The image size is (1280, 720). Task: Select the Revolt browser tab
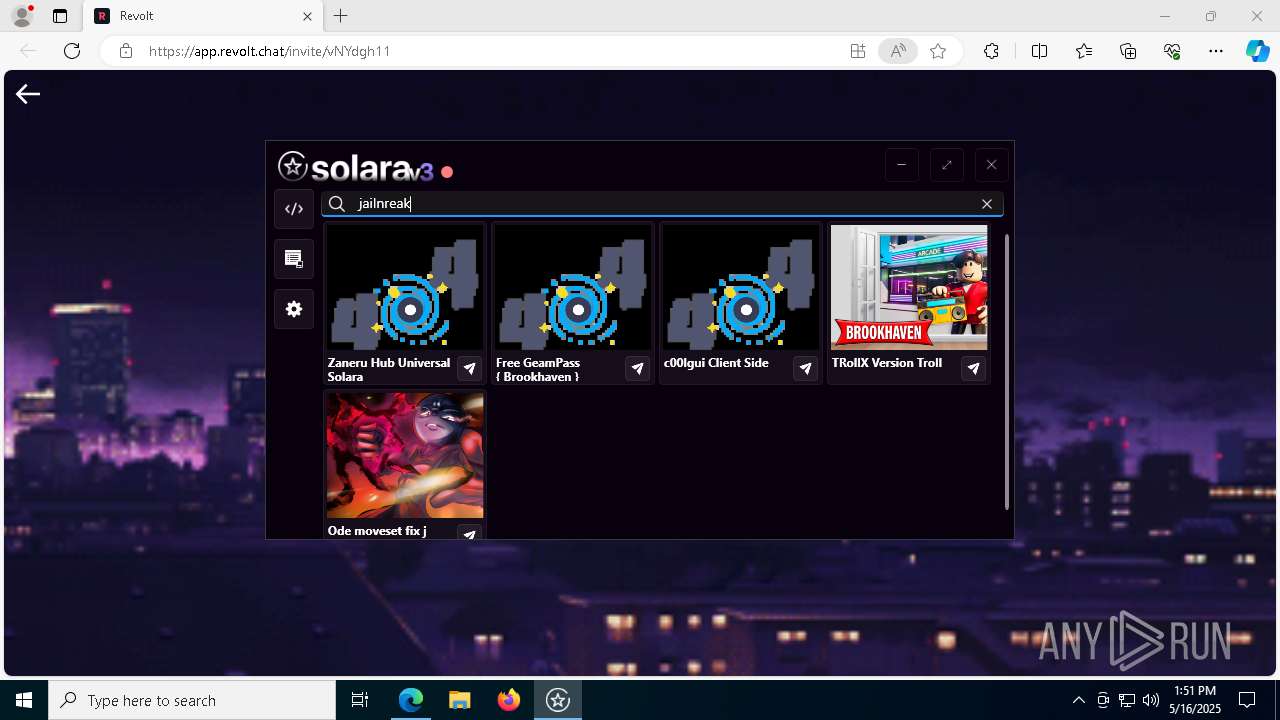click(x=201, y=16)
